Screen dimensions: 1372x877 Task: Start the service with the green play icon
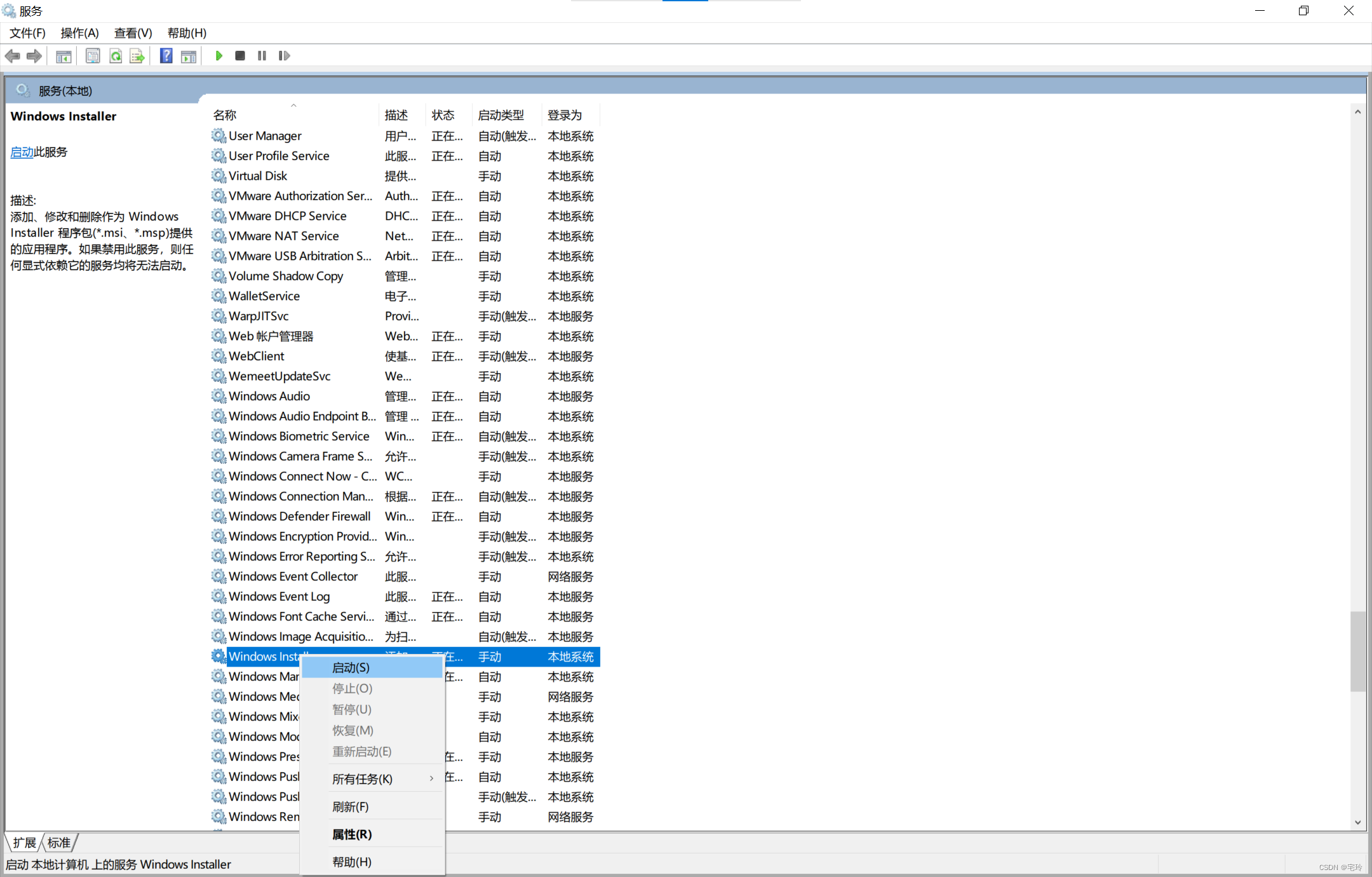218,56
